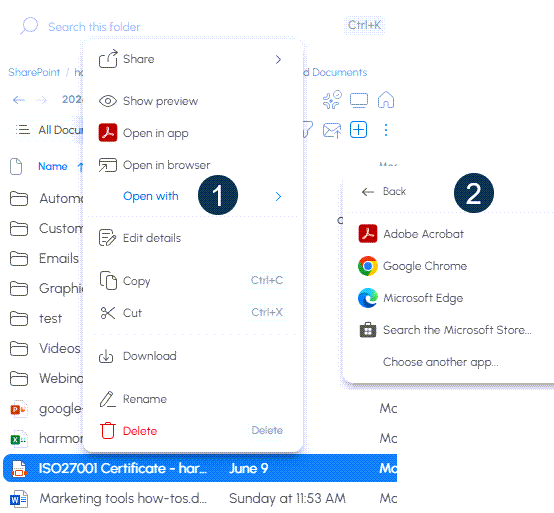The height and width of the screenshot is (513, 554).
Task: Delete the selected file
Action: pos(193,431)
